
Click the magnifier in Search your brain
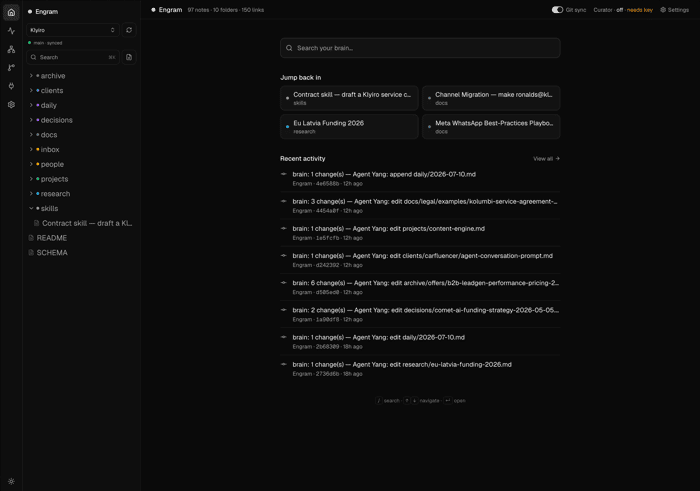[x=289, y=48]
